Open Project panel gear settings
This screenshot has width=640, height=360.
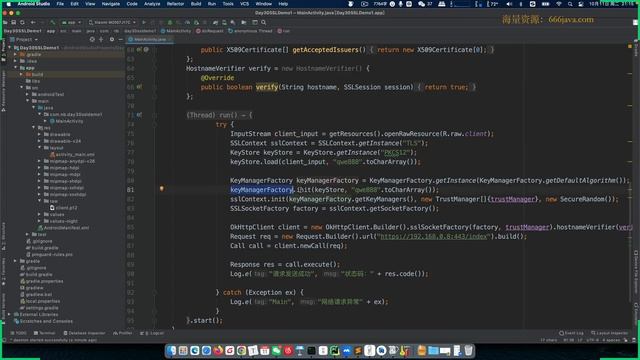[111, 39]
